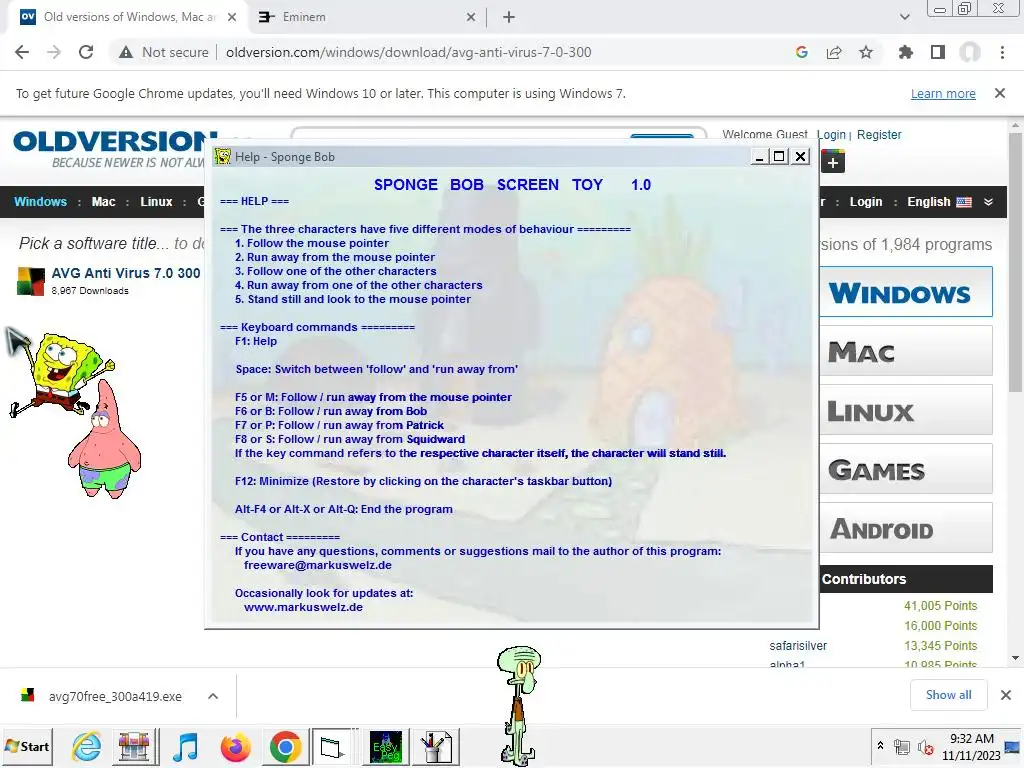Click the Register link
The height and width of the screenshot is (768, 1024).
pos(879,135)
